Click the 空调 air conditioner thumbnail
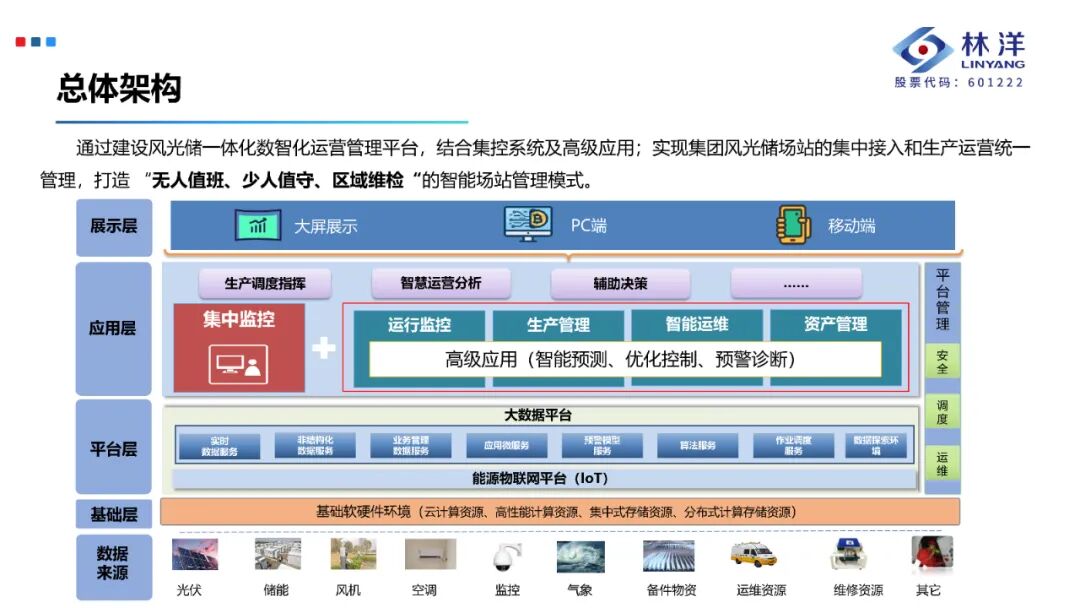Screen dimensions: 1080x608 point(430,555)
